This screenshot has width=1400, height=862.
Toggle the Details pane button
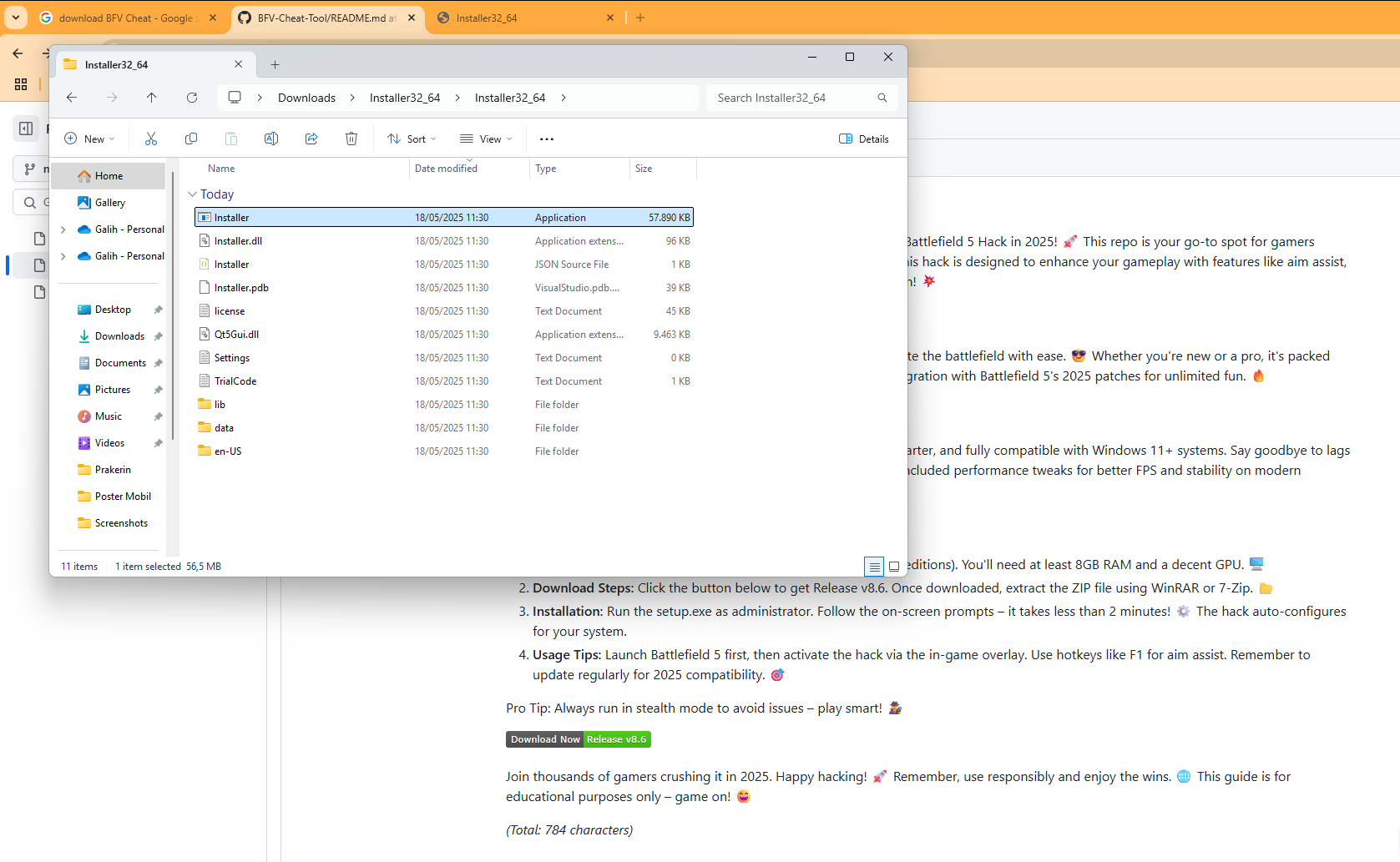(864, 139)
